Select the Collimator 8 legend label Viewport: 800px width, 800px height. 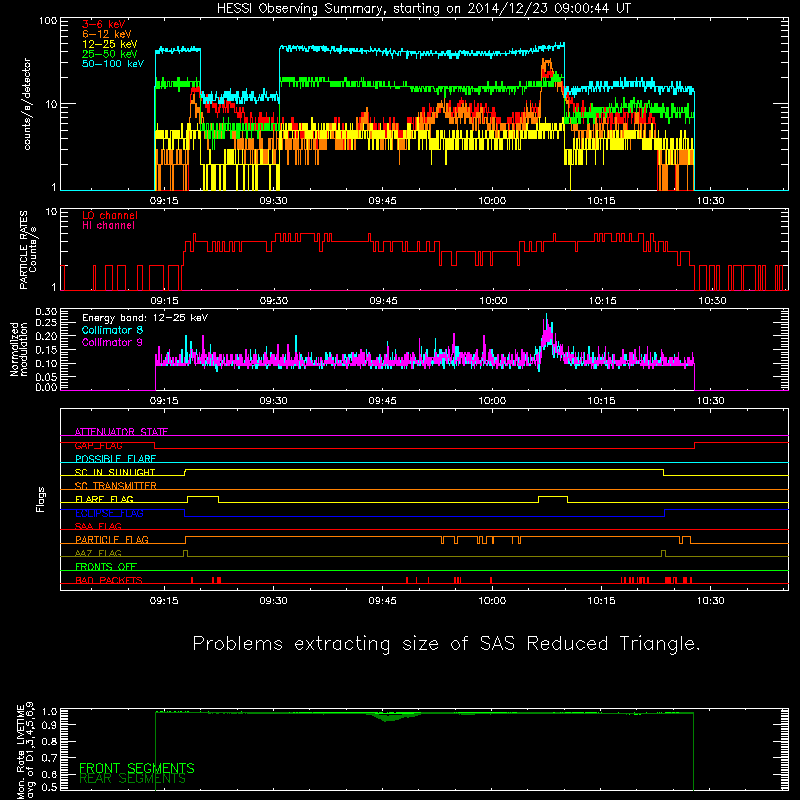pos(112,330)
